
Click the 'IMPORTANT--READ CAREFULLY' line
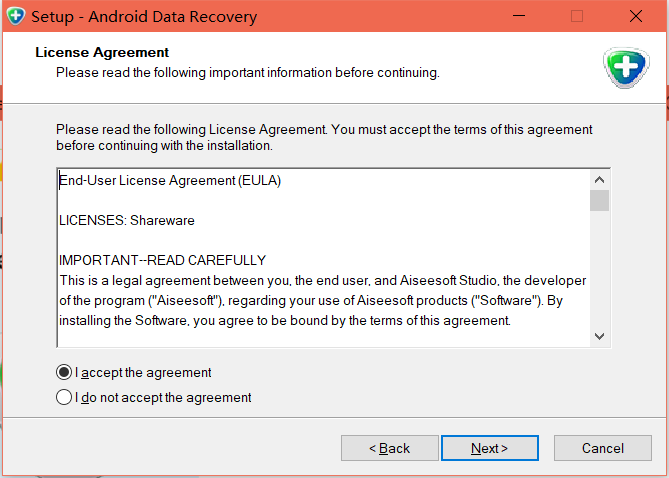(x=163, y=260)
